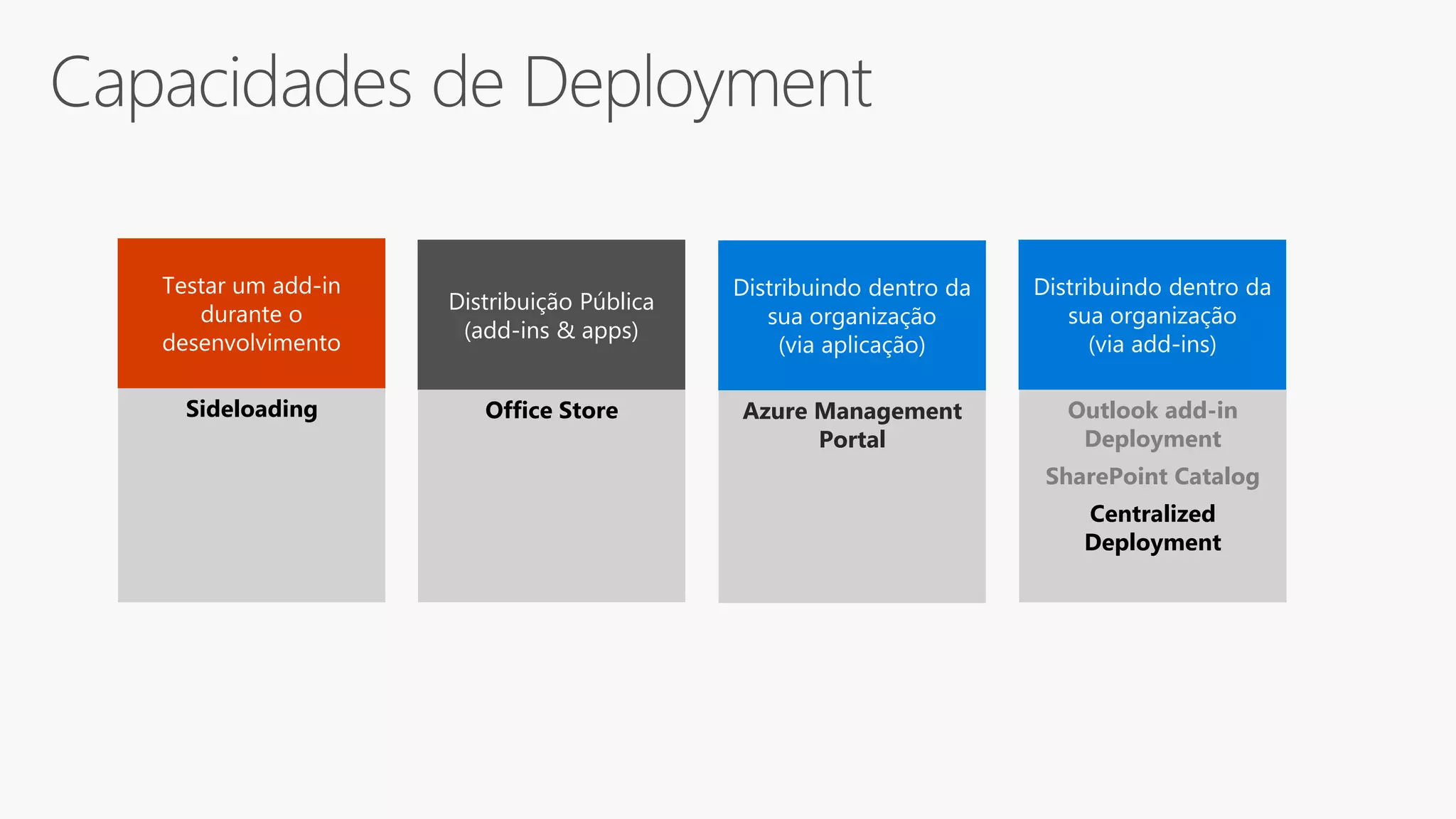Screen dimensions: 1456x819
Task: Click the blue '(via aplicação)' tile
Action: coord(852,316)
